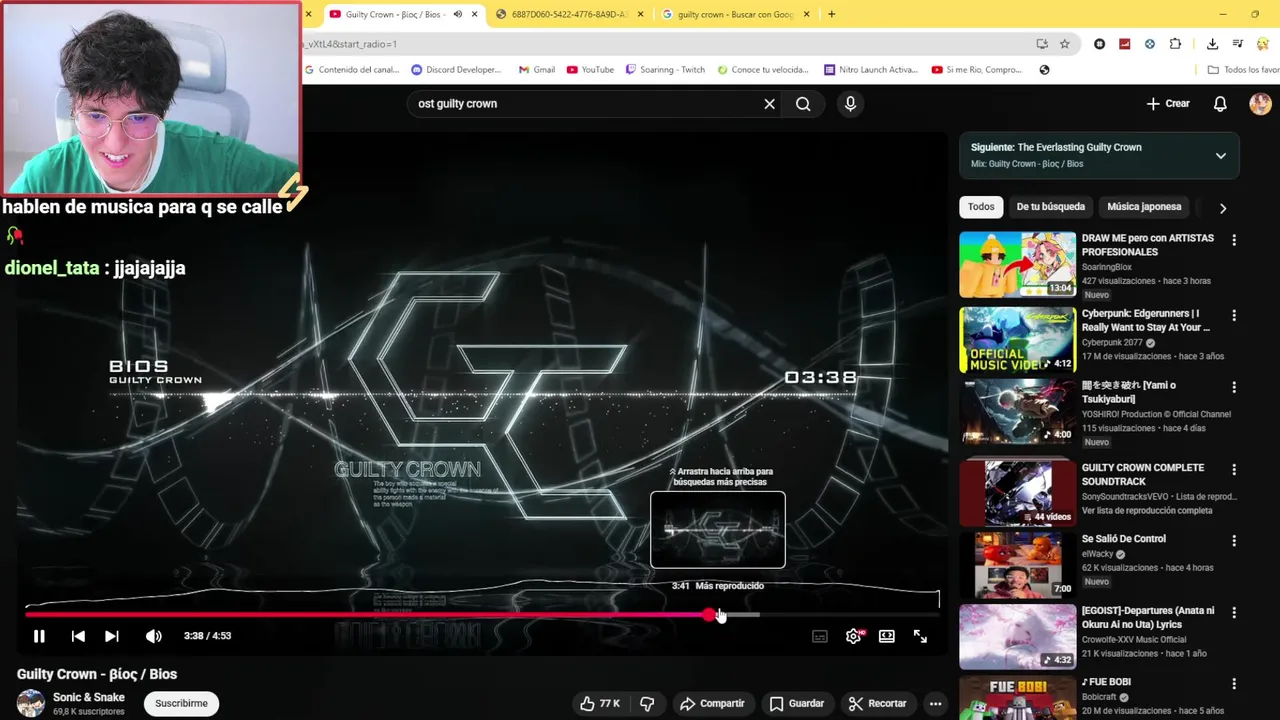The height and width of the screenshot is (720, 1280).
Task: Open options for FUE BOBI video
Action: point(1234,684)
